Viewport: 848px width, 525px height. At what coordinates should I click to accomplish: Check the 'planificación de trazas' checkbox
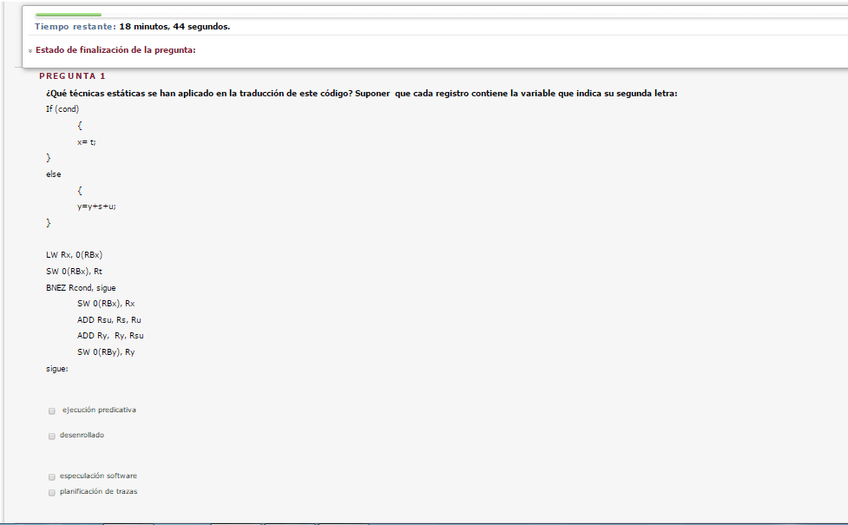[x=52, y=493]
